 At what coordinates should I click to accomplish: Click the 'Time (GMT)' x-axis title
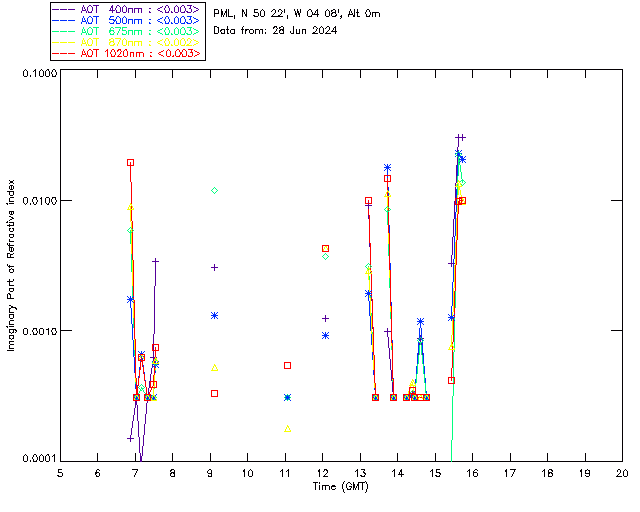(340, 486)
